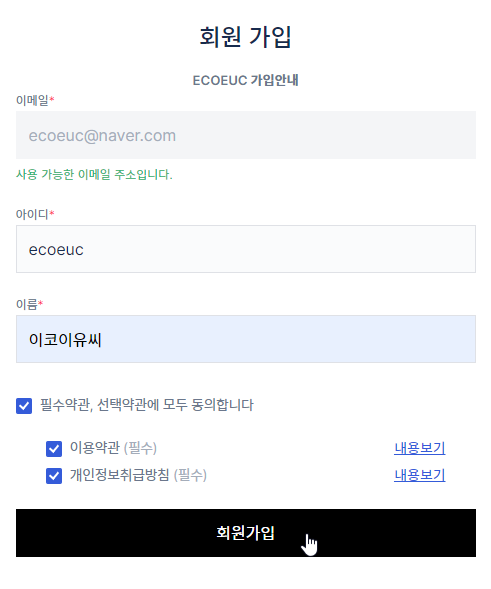
Task: Click the 필수약관, 선택약관에 모두 동의합니다 label
Action: click(x=147, y=405)
